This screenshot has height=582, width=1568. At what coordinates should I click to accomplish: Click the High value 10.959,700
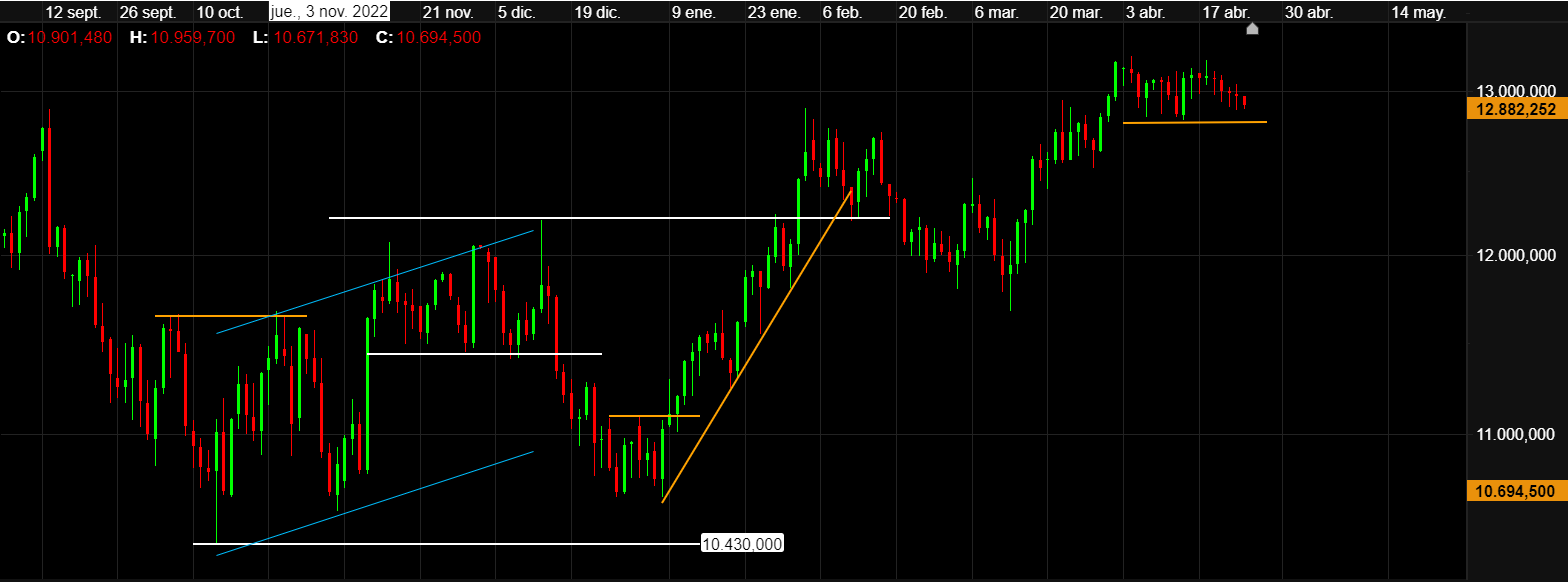[194, 37]
